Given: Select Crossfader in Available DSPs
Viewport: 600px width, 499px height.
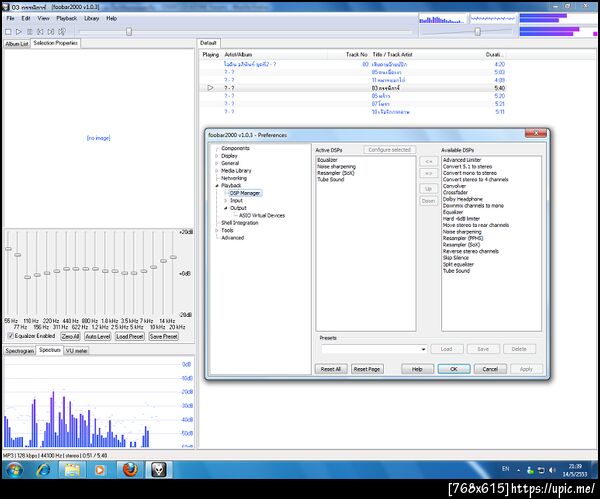Looking at the screenshot, I should click(455, 192).
